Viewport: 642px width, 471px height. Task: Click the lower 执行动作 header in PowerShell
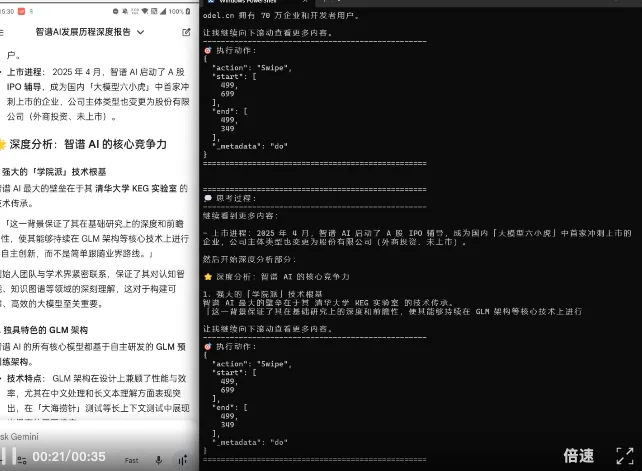coord(236,346)
